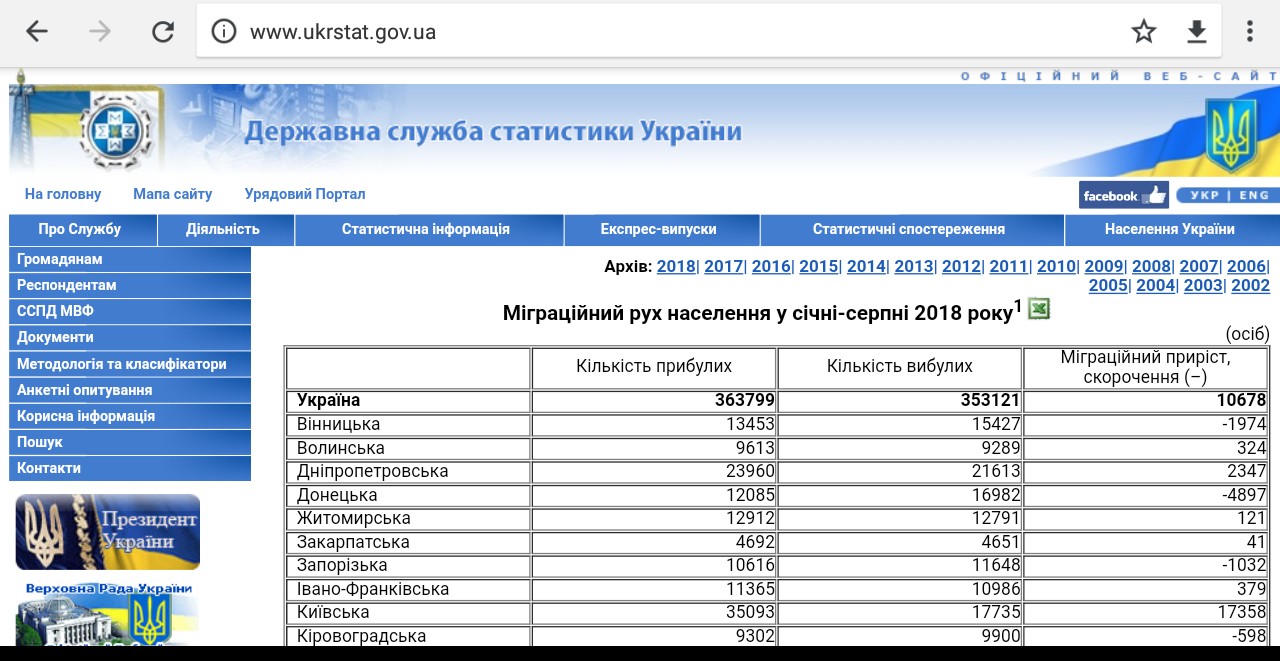The width and height of the screenshot is (1280, 661).
Task: Open the Facebook page button
Action: (1123, 195)
